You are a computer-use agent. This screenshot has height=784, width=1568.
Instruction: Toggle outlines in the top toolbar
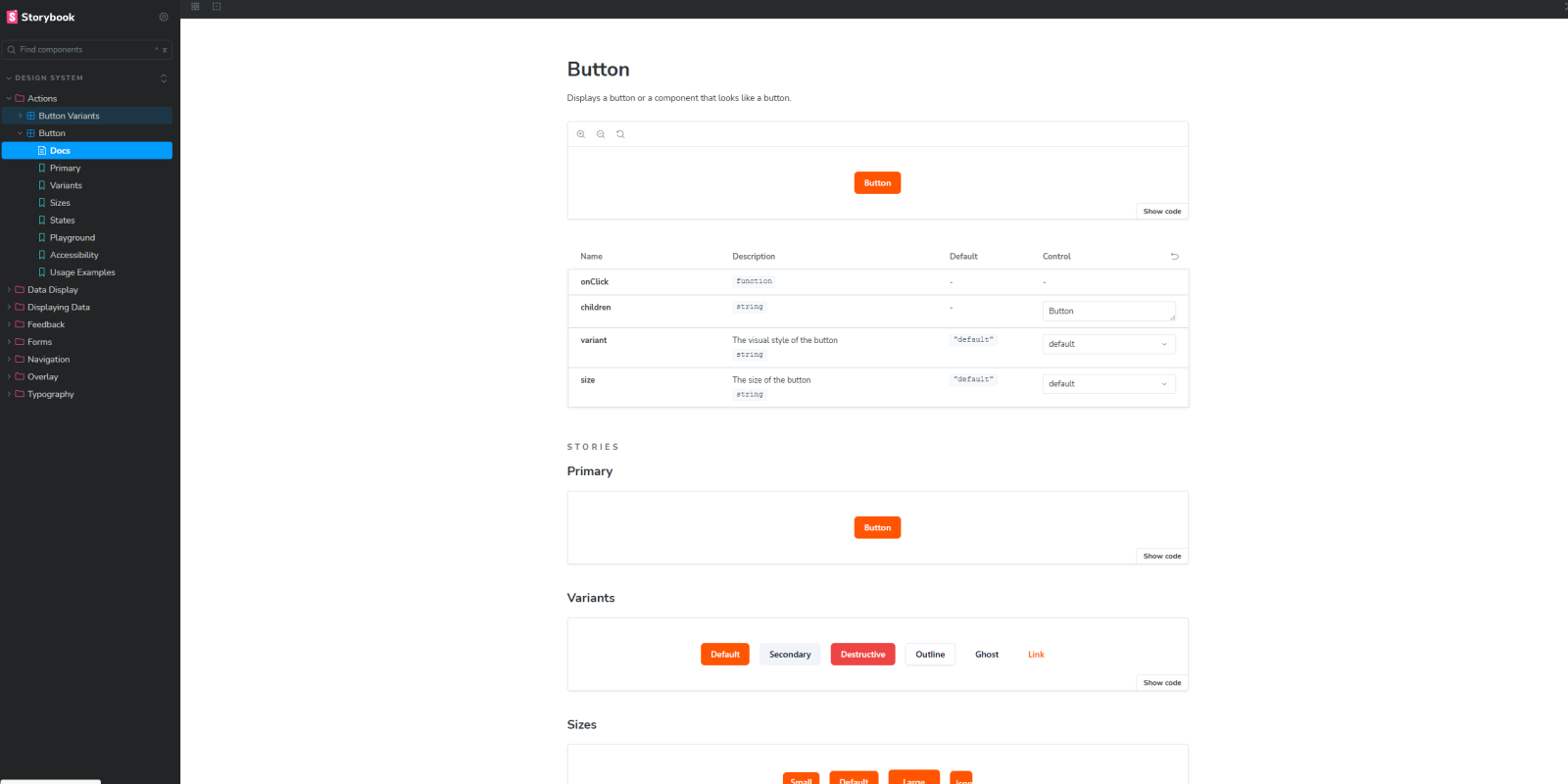click(x=217, y=7)
